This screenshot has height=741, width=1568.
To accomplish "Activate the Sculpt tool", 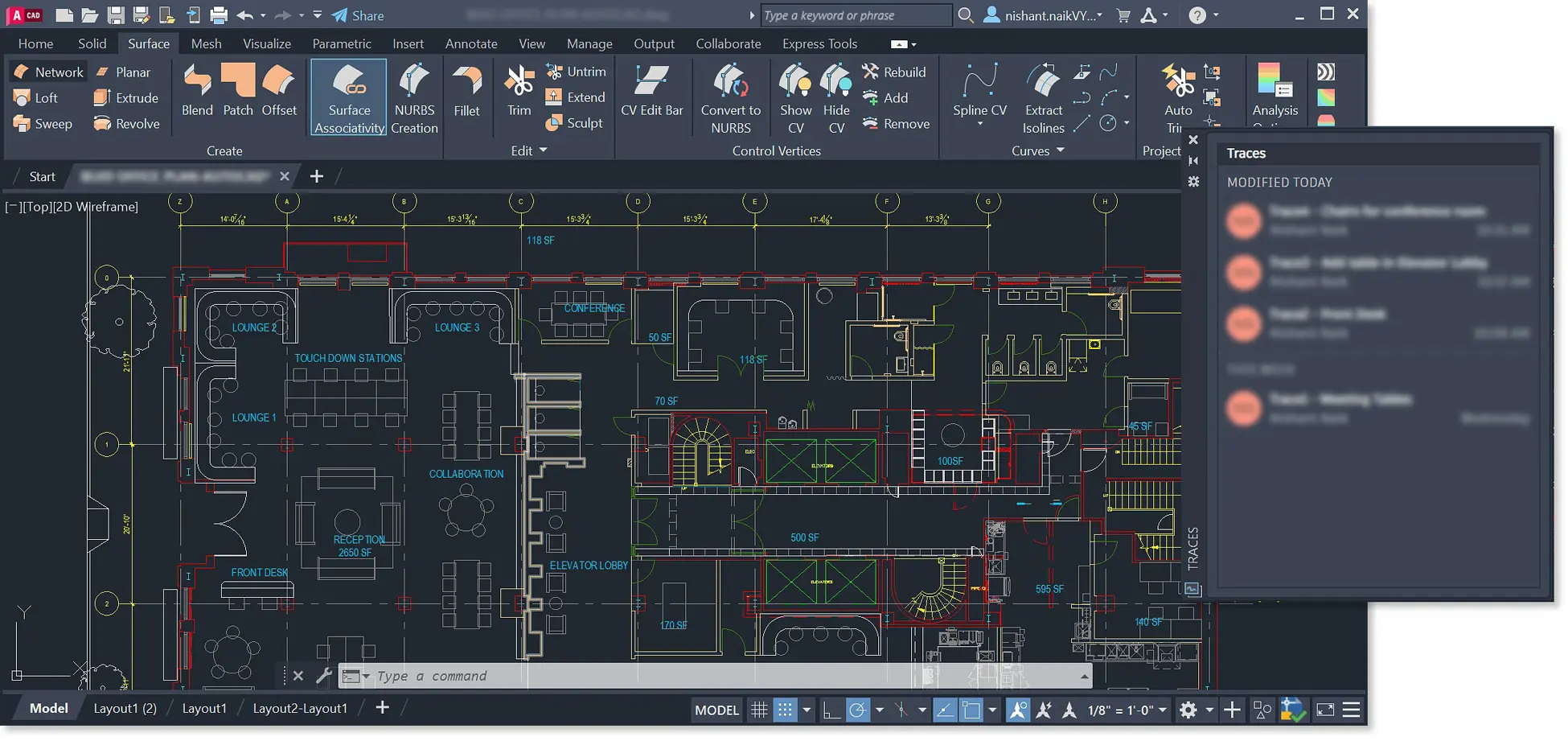I will tap(576, 123).
